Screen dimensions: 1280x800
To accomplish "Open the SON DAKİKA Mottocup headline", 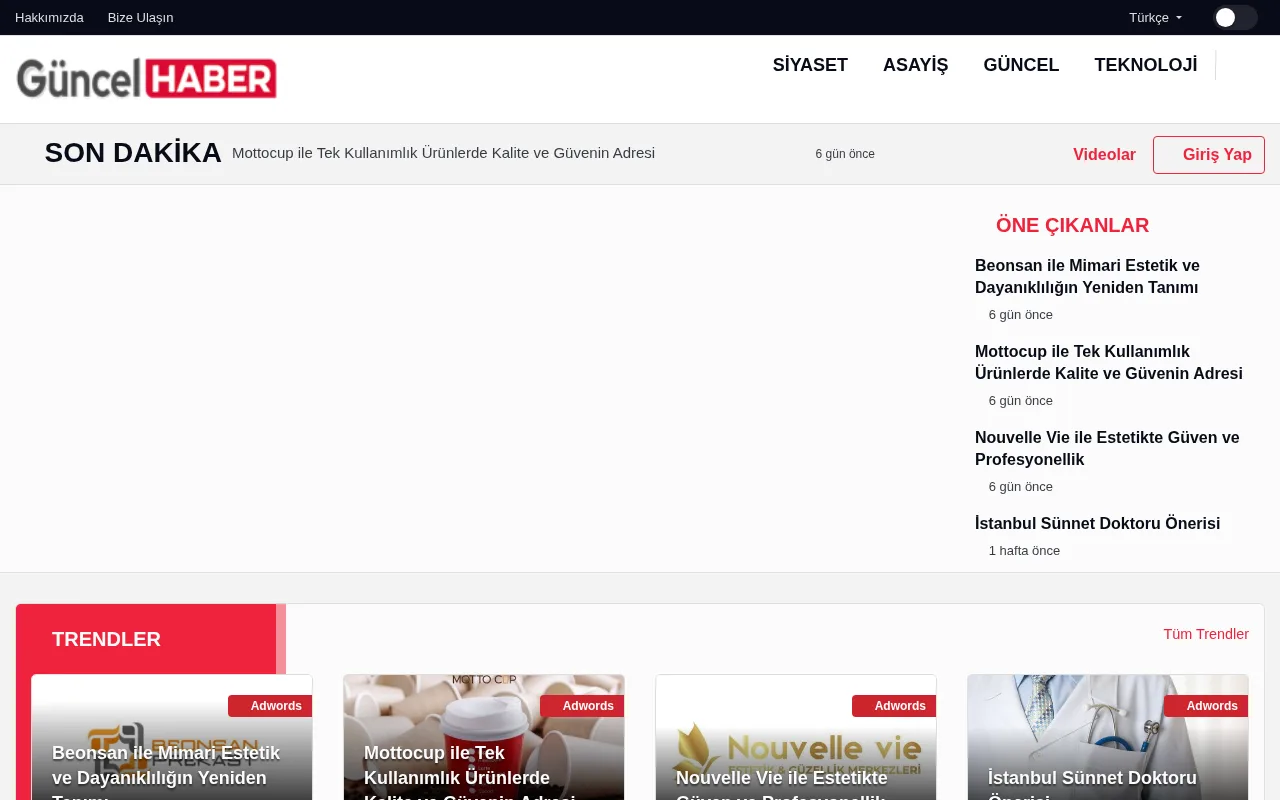I will click(443, 153).
